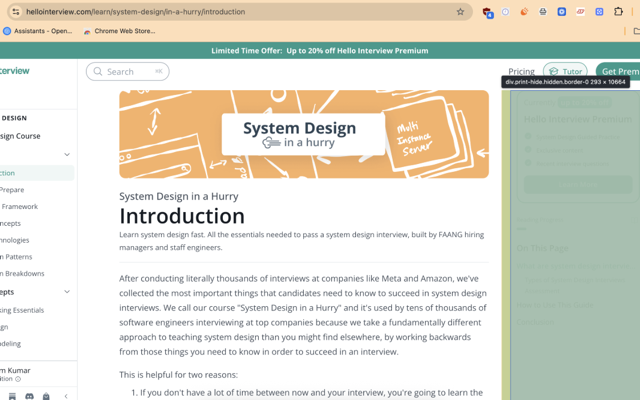The image size is (640, 400).
Task: Open the red shield extension with badge
Action: (x=487, y=12)
